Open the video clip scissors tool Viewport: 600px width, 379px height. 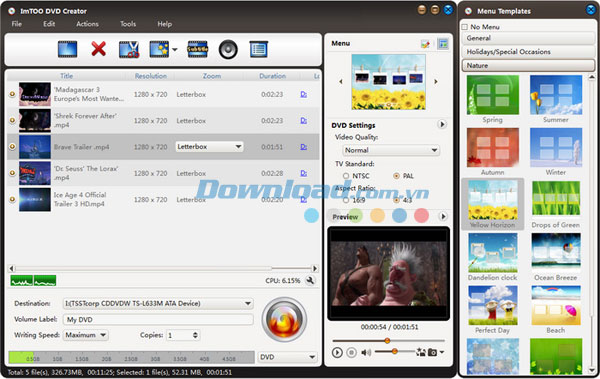[x=129, y=49]
